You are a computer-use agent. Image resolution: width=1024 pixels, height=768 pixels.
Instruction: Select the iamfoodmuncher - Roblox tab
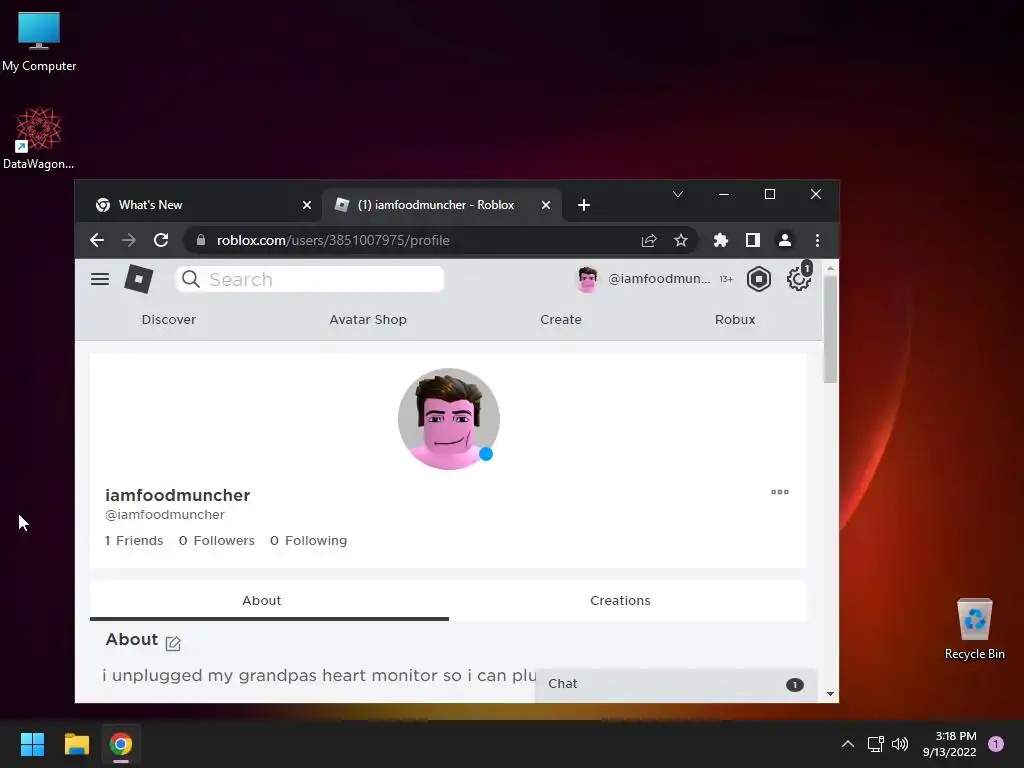pyautogui.click(x=441, y=205)
